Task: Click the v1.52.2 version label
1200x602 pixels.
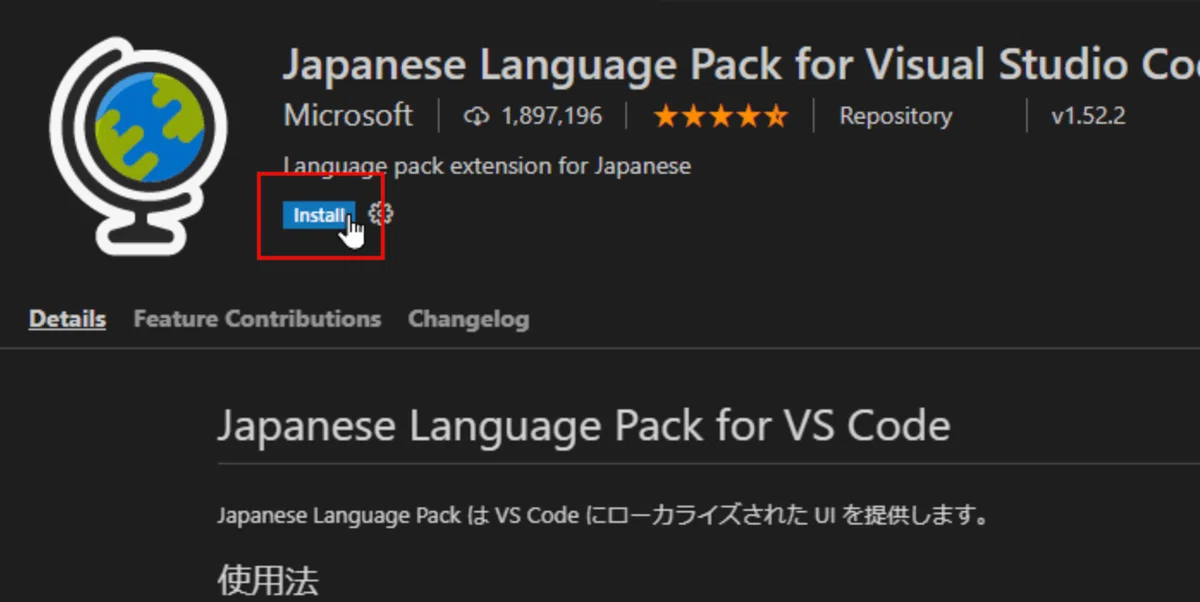Action: (1088, 116)
